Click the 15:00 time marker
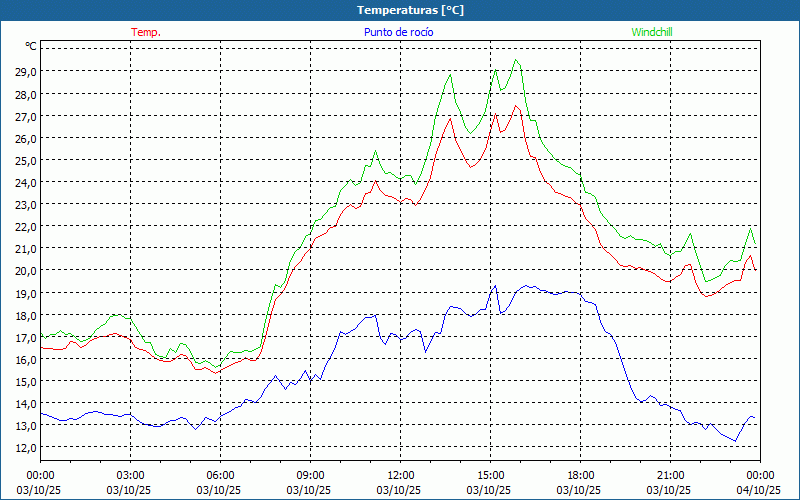800x500 pixels. click(490, 475)
